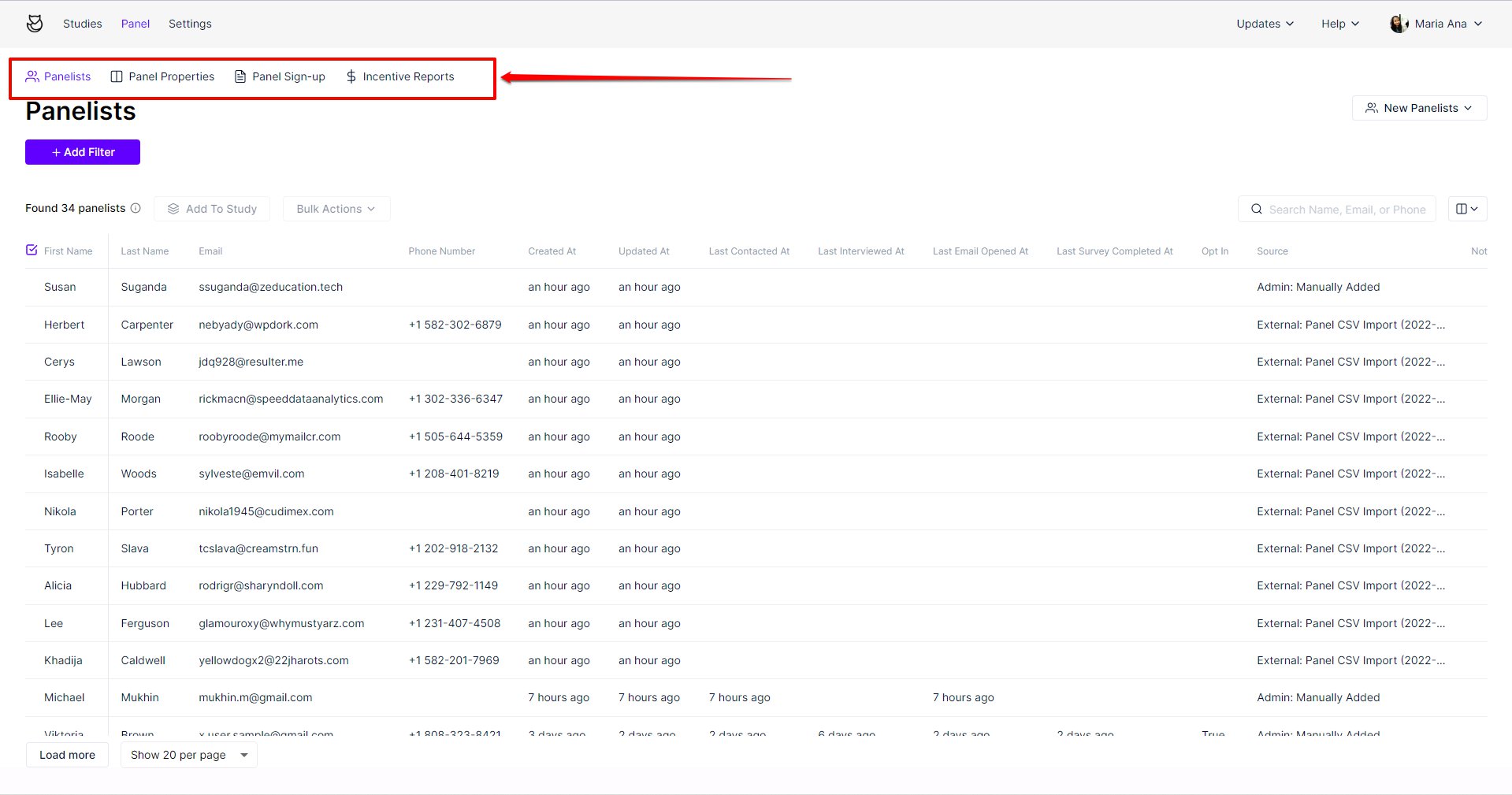1512x795 pixels.
Task: Open the Maria Ana account menu
Action: (1436, 23)
